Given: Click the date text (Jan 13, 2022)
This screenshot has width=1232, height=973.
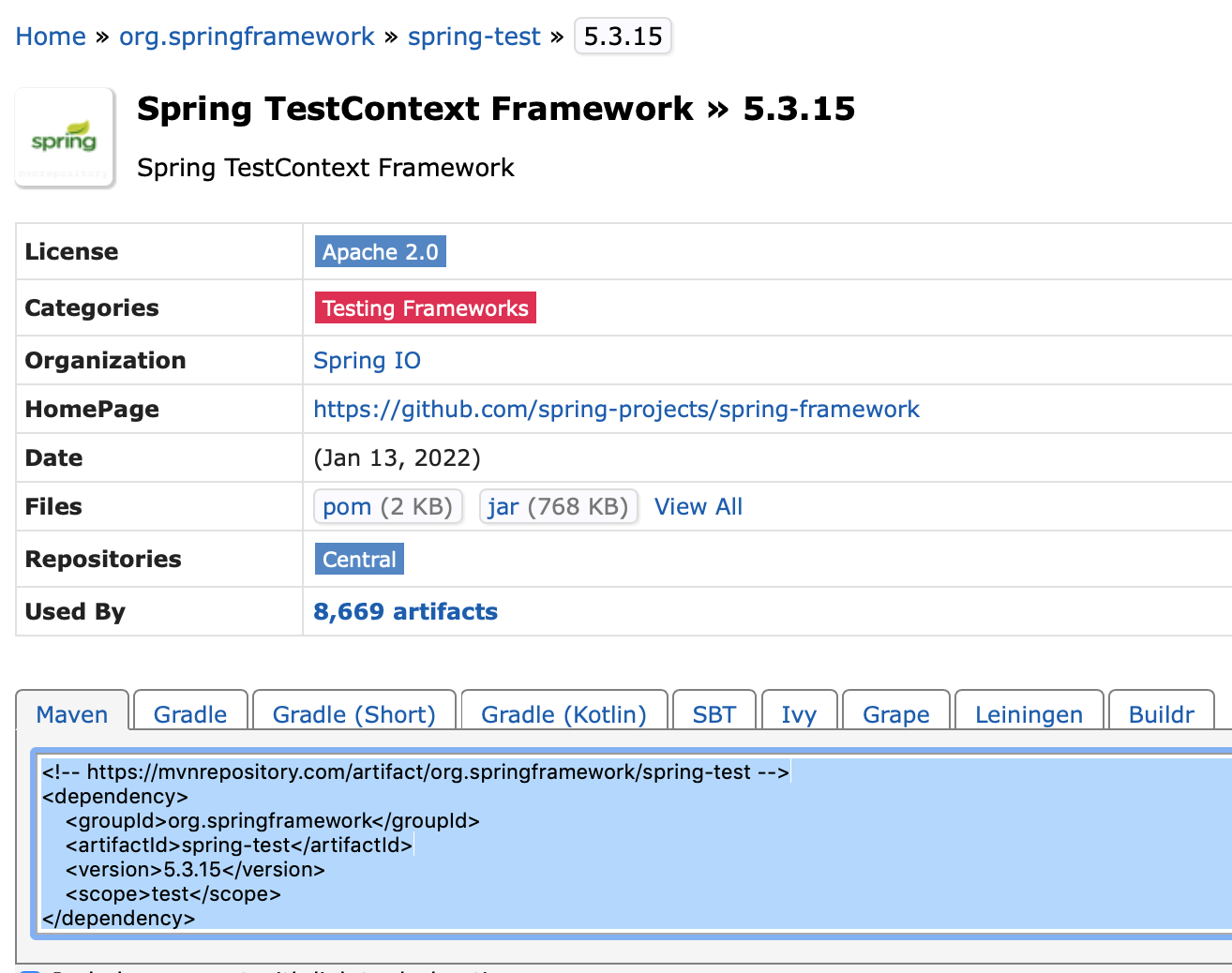Looking at the screenshot, I should (x=397, y=457).
